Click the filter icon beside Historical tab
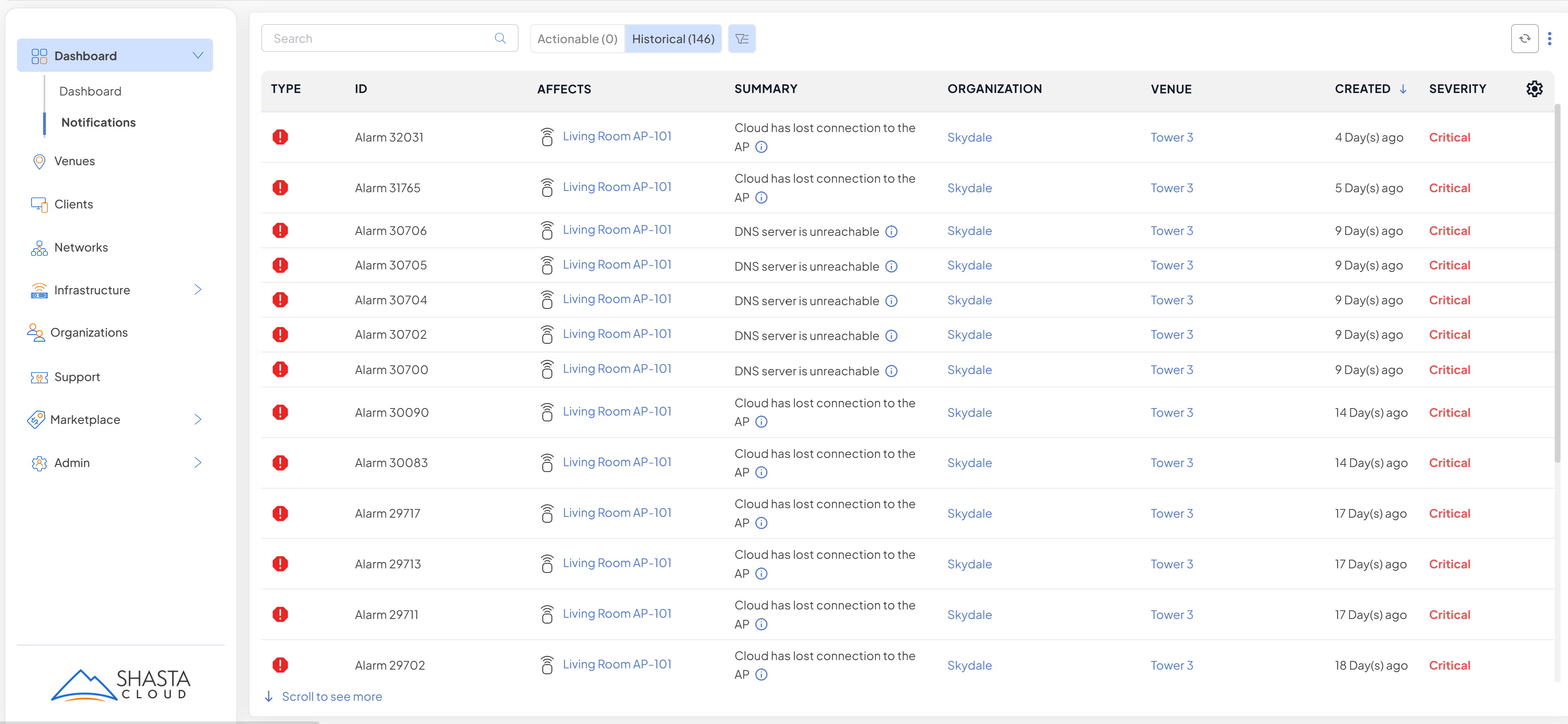The height and width of the screenshot is (724, 1568). pyautogui.click(x=741, y=39)
